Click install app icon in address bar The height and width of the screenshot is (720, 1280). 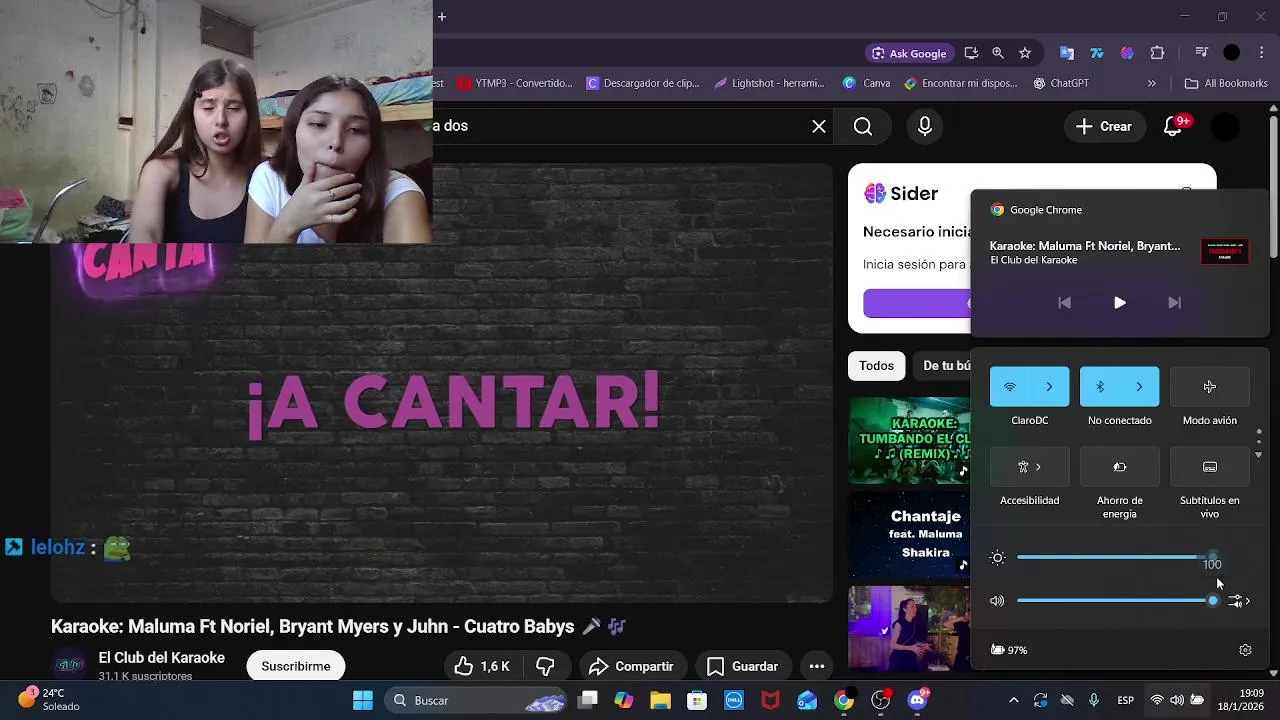tap(971, 53)
